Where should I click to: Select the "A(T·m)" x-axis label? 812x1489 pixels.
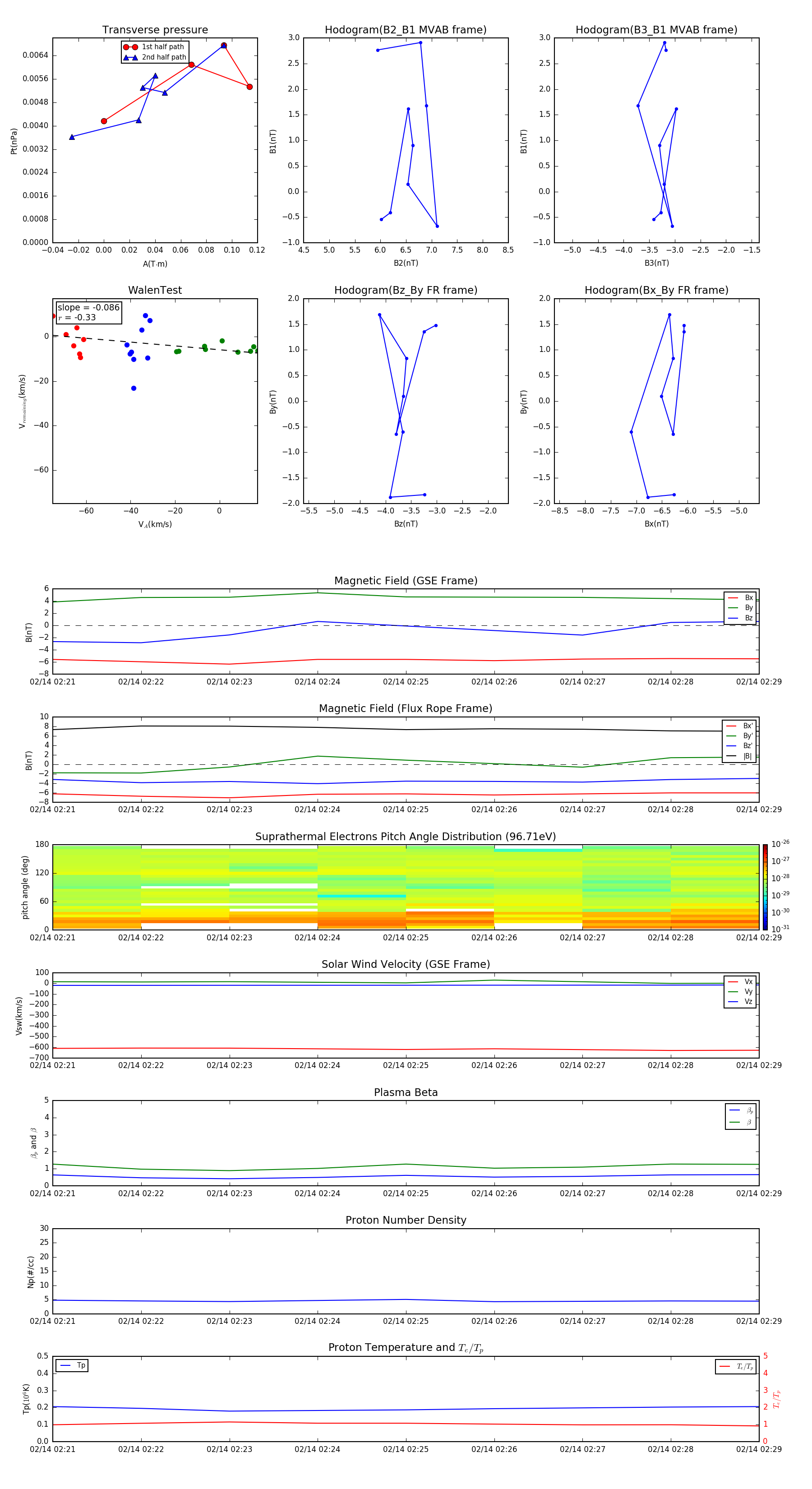coord(155,264)
